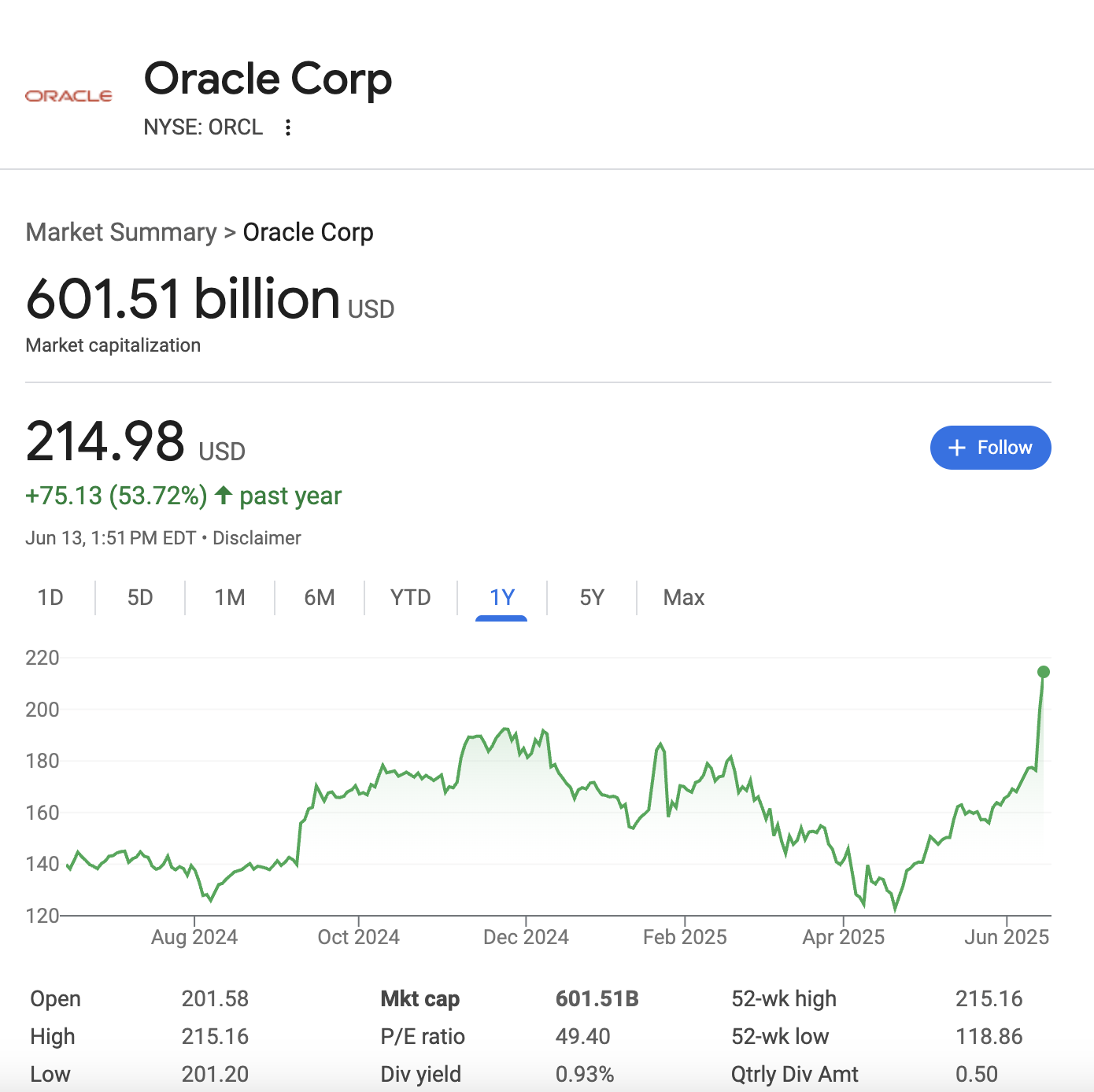Open the three-dot options menu next to NYSE: ORCL
This screenshot has height=1092, width=1094.
point(288,127)
